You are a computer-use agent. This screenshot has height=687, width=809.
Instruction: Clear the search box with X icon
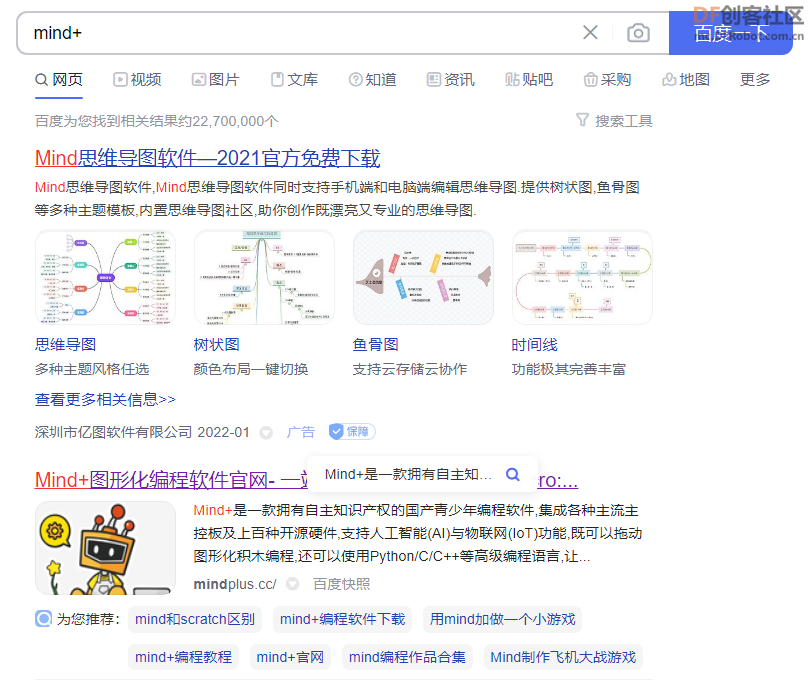coord(590,32)
